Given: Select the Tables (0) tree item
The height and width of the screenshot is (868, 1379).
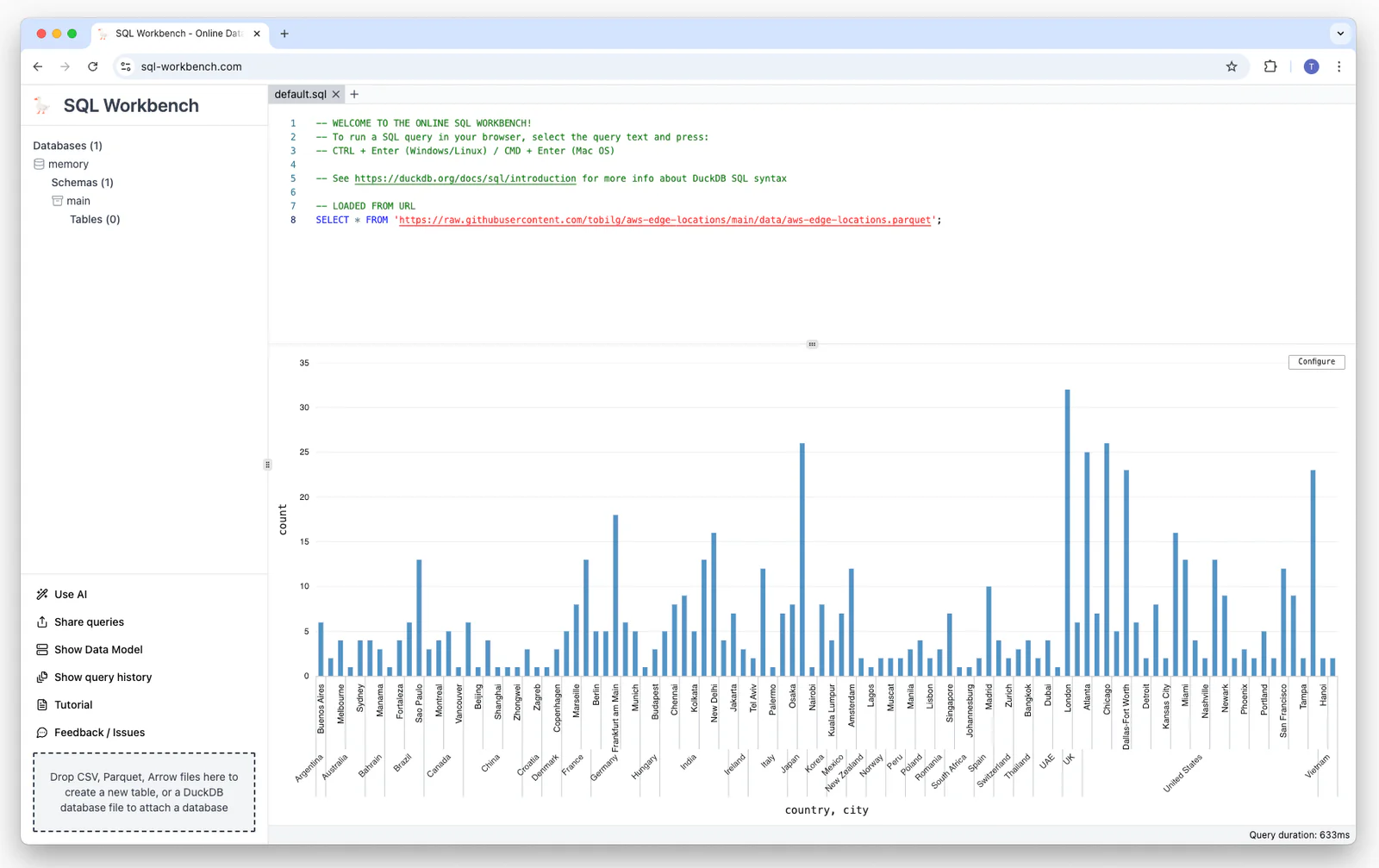Looking at the screenshot, I should [x=95, y=219].
